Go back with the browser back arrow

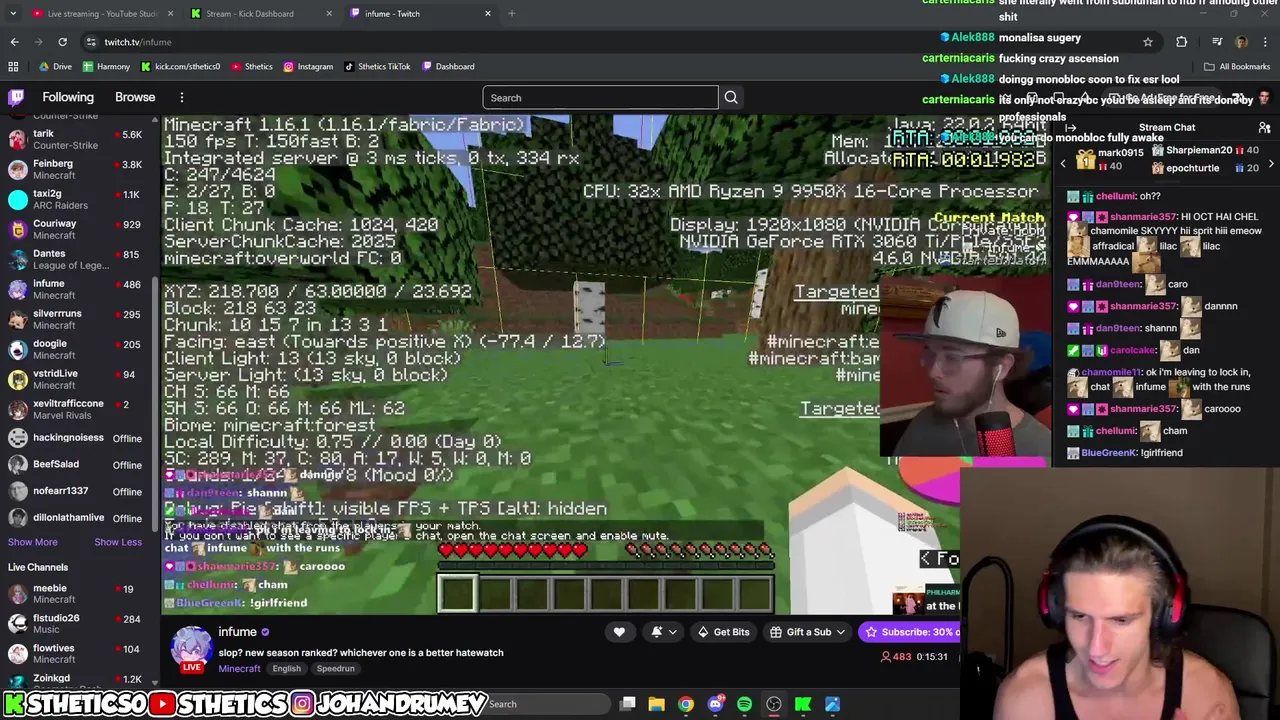coord(14,42)
